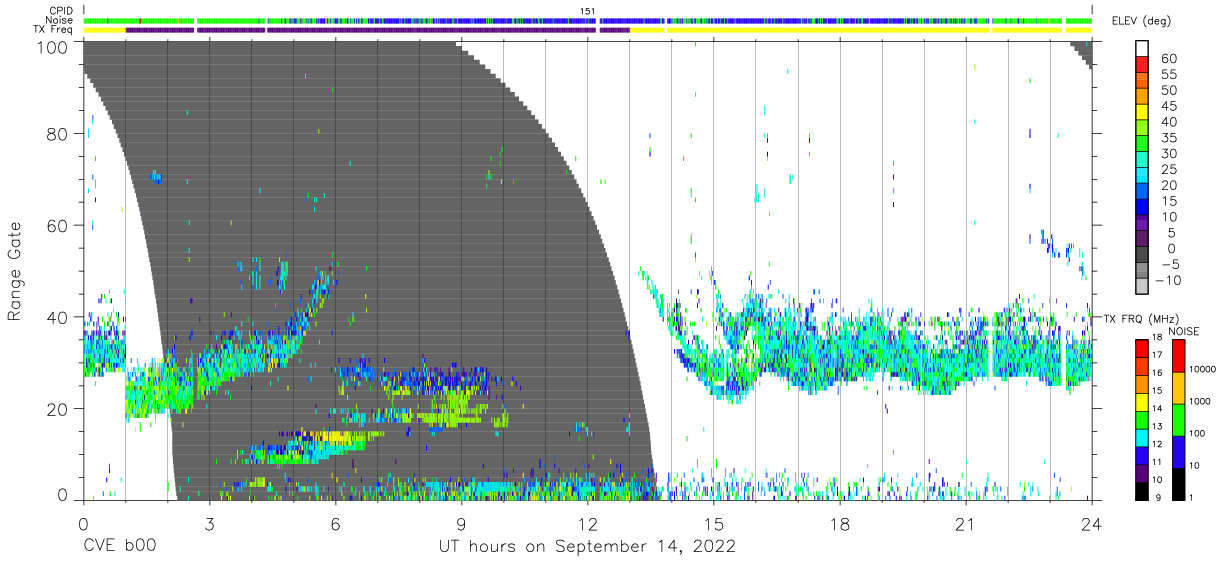Screen dimensions: 1228x567
Task: Click the '−5' label of the ELEV scale
Action: (x=1169, y=265)
